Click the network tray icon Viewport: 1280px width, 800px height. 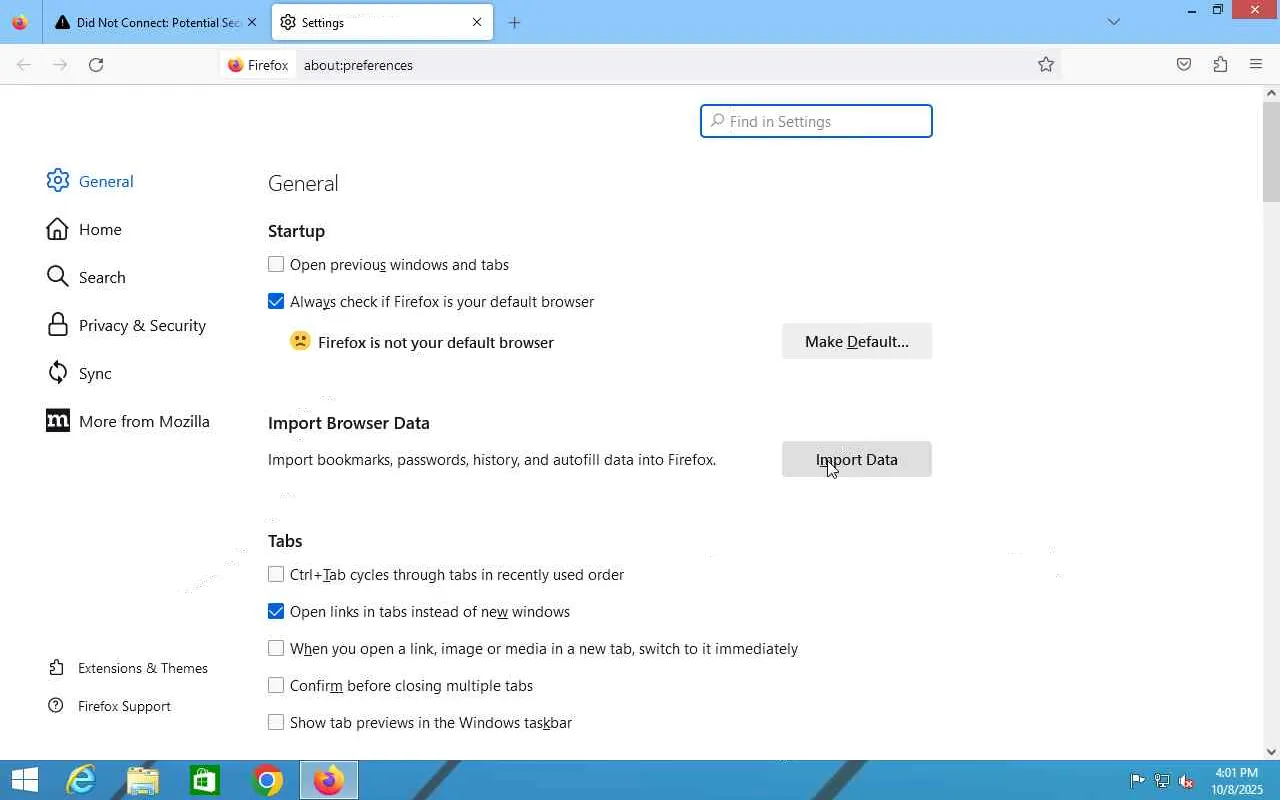point(1162,781)
